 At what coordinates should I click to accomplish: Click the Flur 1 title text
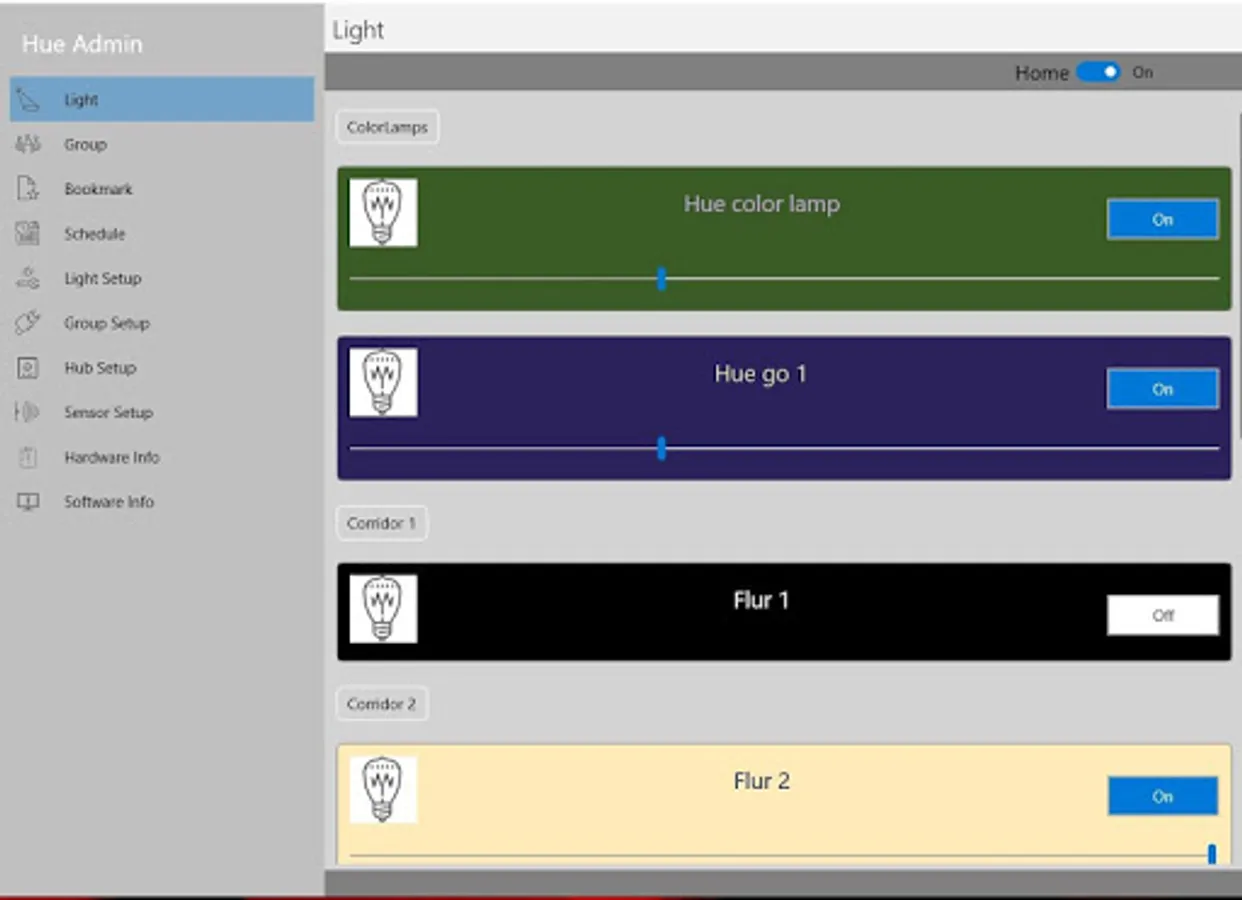761,600
